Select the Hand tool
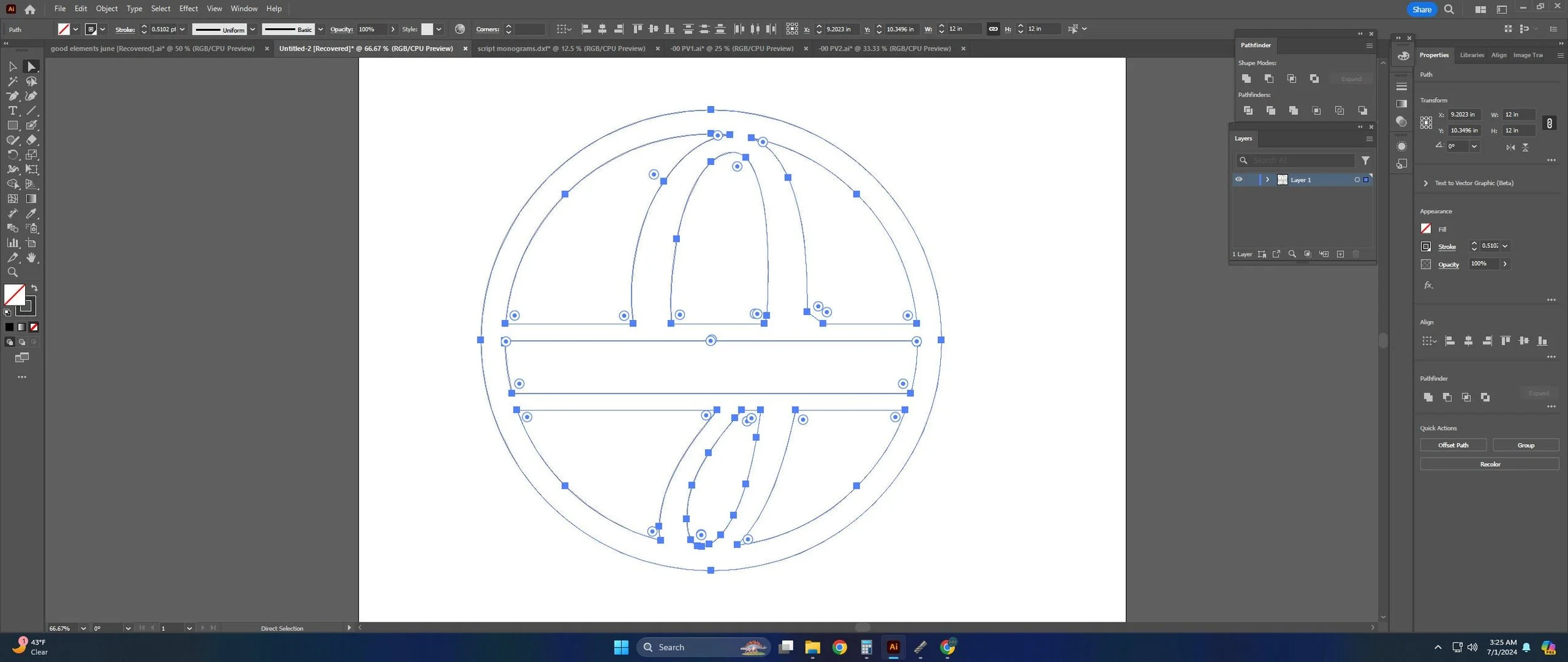The height and width of the screenshot is (662, 1568). click(x=31, y=258)
